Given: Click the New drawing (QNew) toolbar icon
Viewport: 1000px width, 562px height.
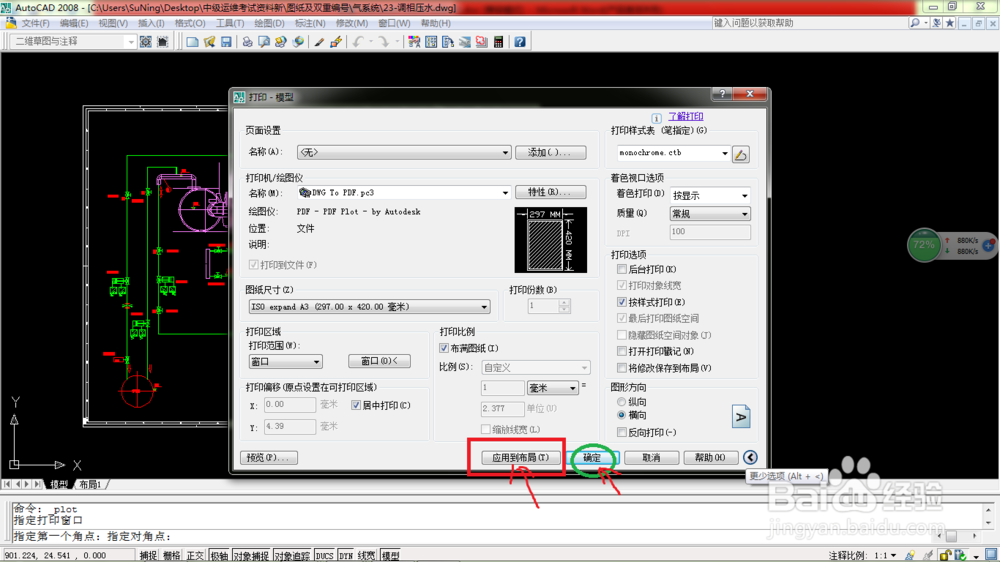Looking at the screenshot, I should click(192, 41).
